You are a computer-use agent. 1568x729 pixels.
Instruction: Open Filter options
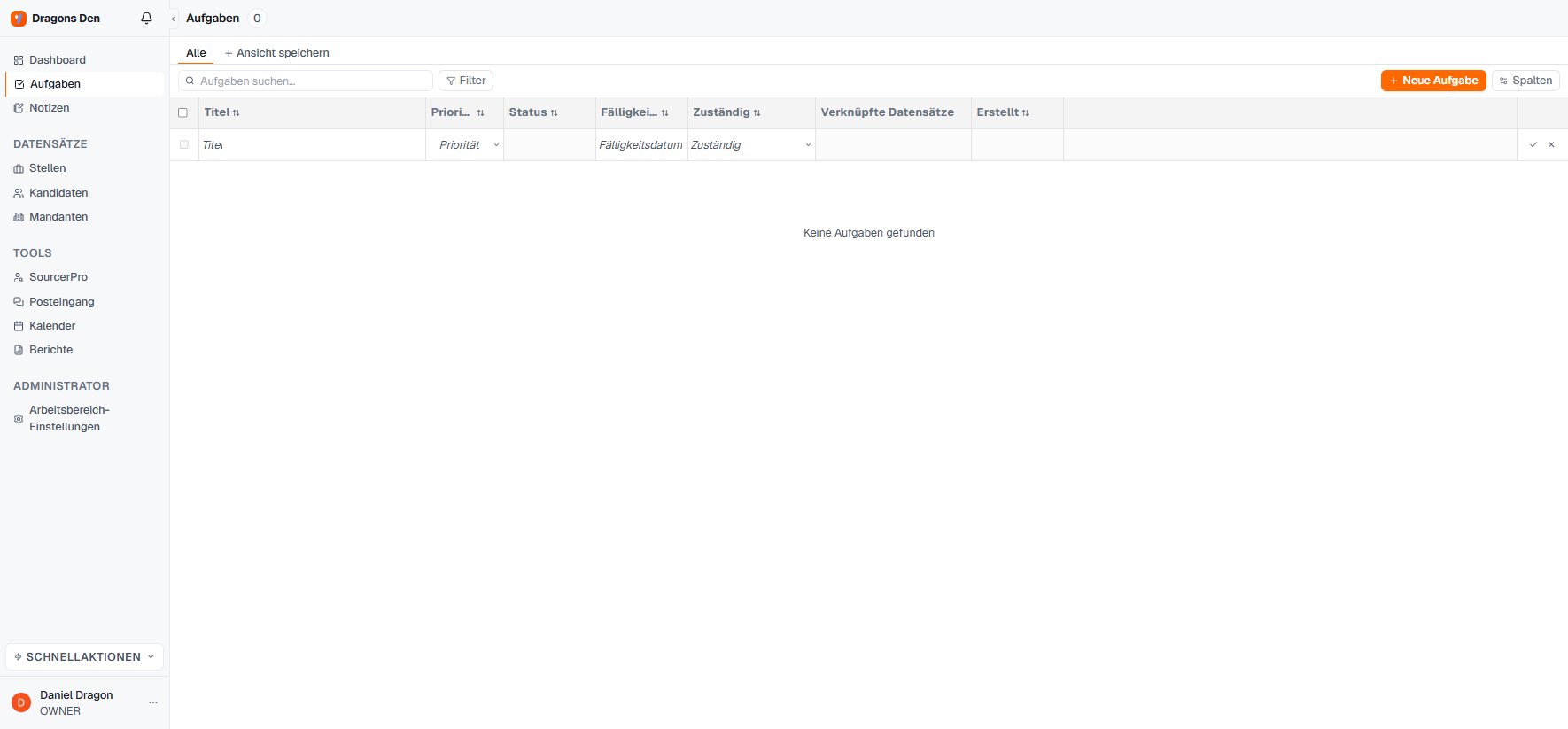466,81
